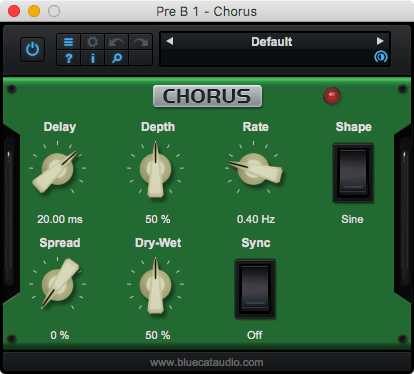This screenshot has width=414, height=374.
Task: Select previous preset with left arrow
Action: coord(170,41)
